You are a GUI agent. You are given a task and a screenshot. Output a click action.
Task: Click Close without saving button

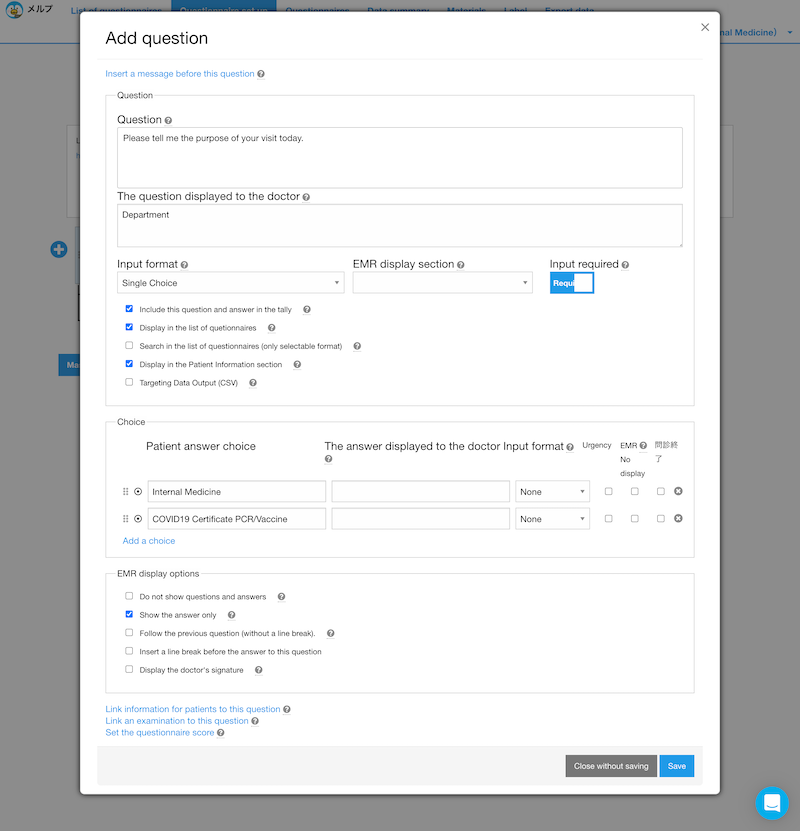[611, 766]
